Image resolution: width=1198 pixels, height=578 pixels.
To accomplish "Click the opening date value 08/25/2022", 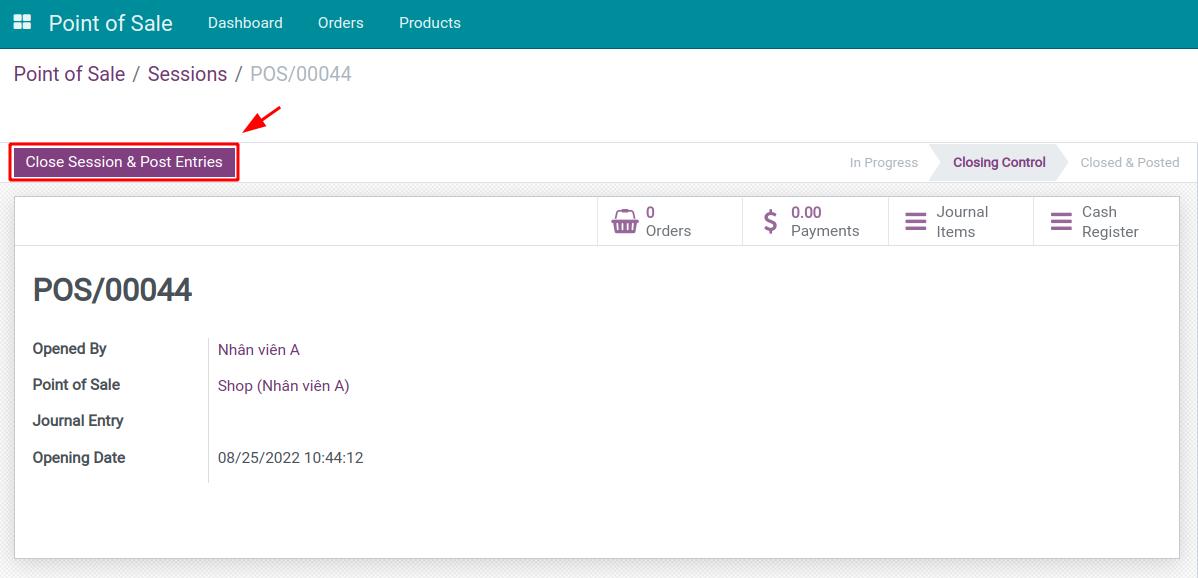I will coord(290,458).
